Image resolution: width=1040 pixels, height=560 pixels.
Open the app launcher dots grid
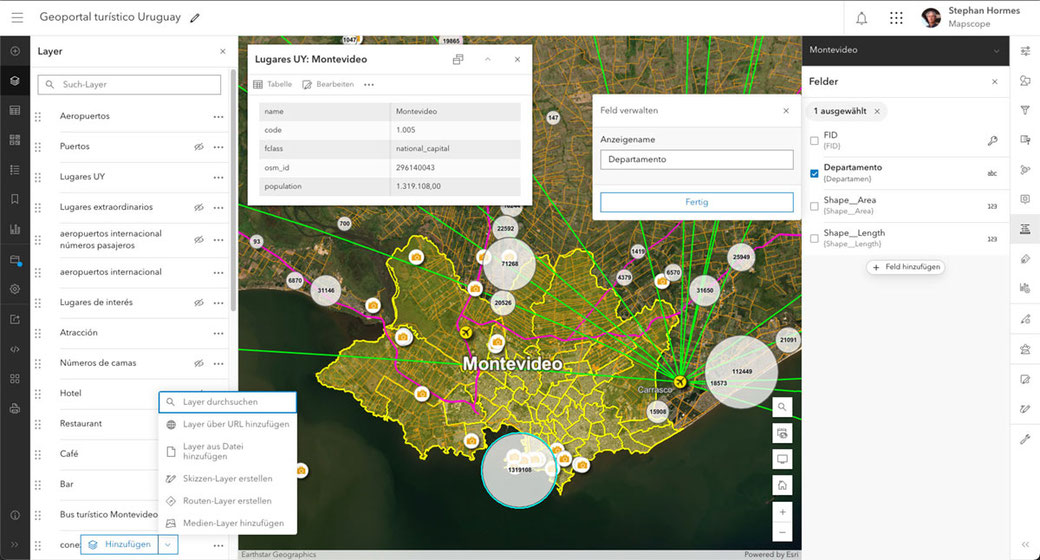896,18
